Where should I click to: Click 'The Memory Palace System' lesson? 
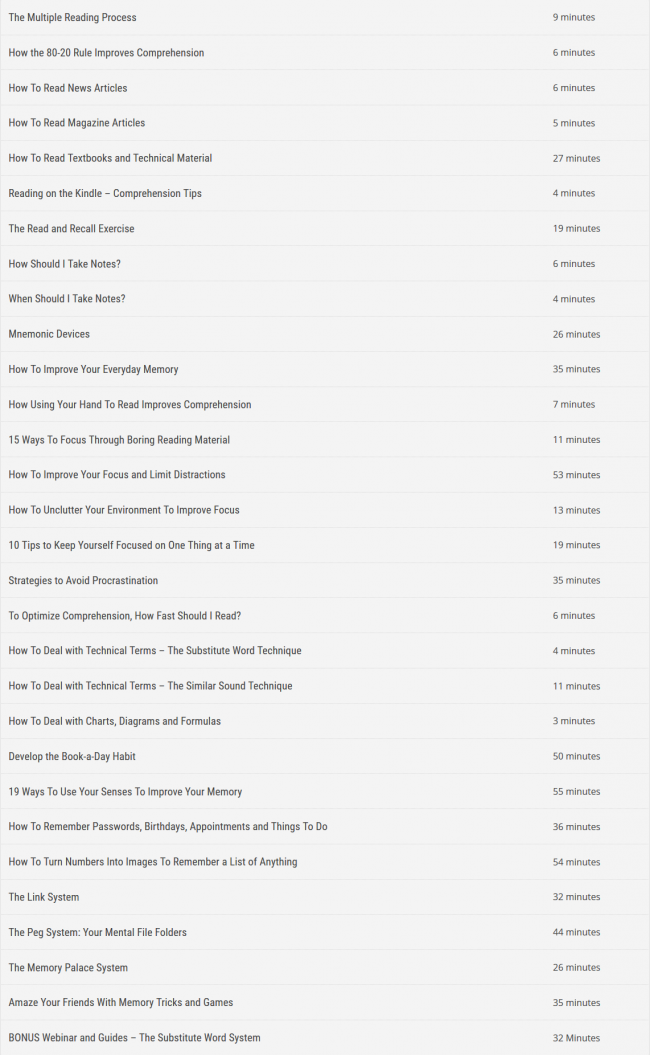click(x=68, y=967)
